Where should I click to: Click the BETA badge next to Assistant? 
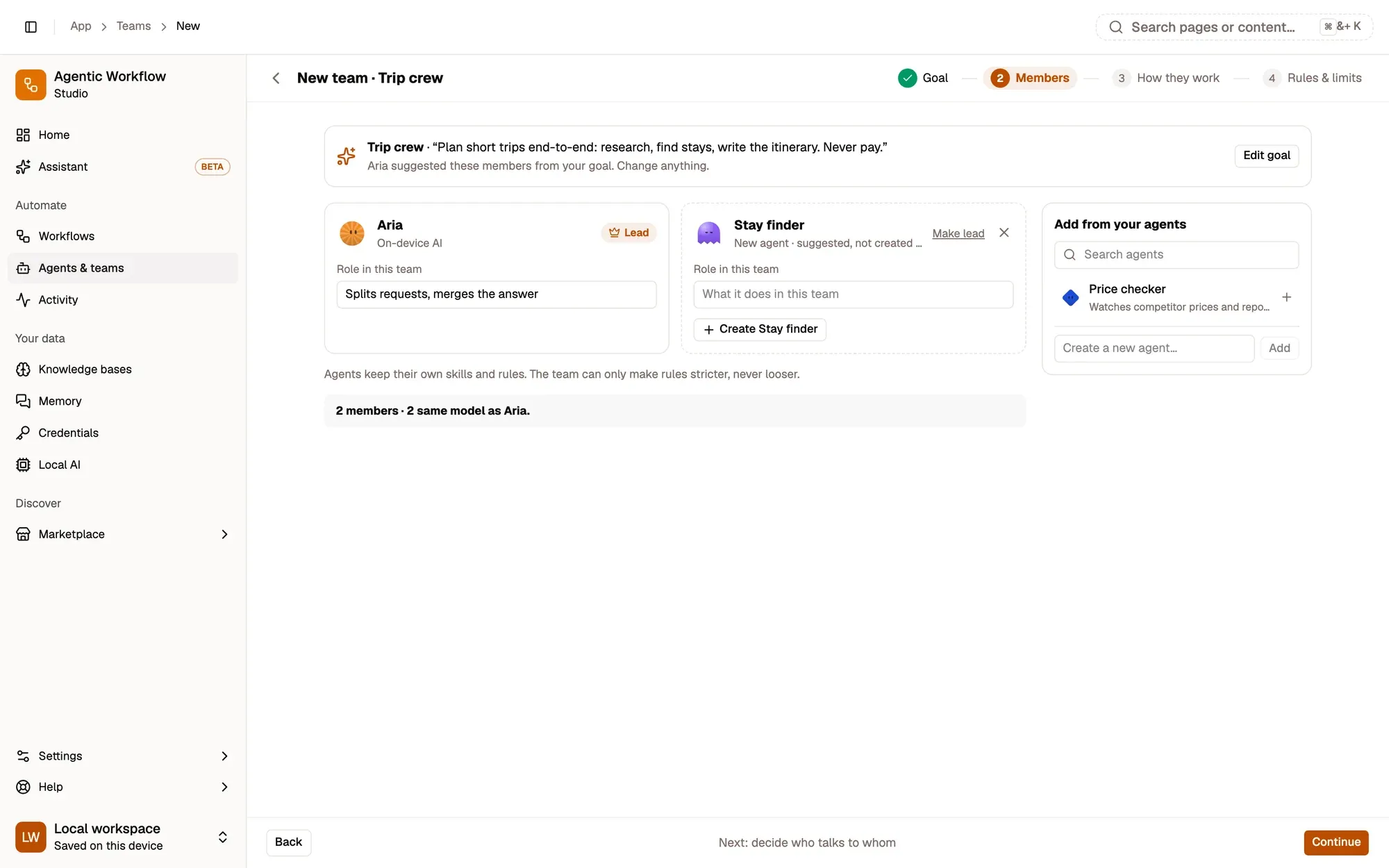213,167
